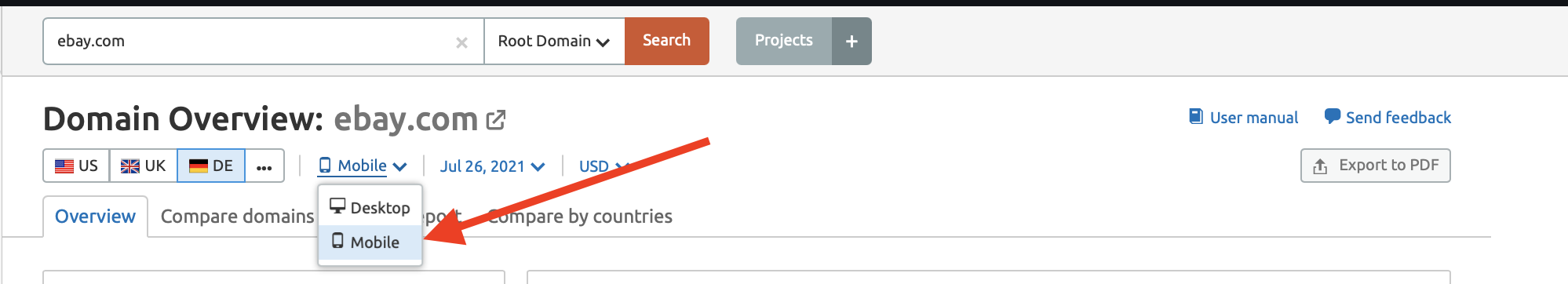Choose Mobile from device menu

[x=370, y=242]
